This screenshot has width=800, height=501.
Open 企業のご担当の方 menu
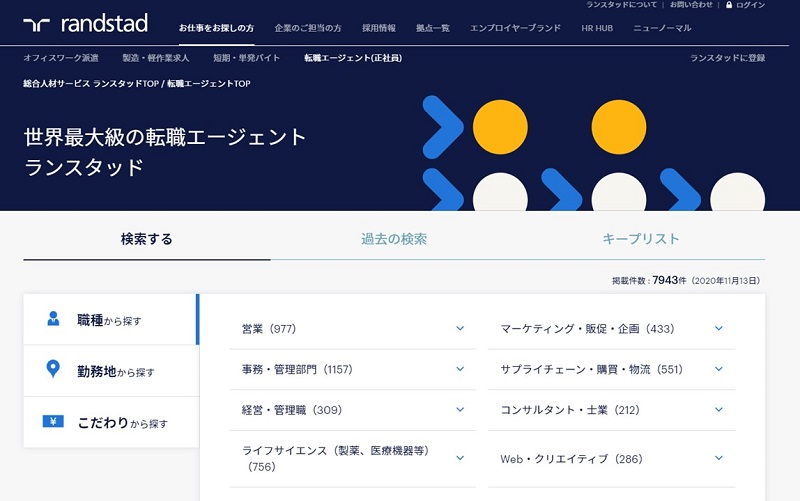pos(308,28)
